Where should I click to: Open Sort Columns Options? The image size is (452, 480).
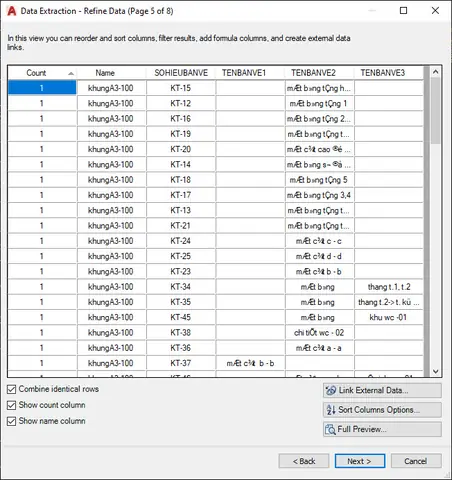382,410
